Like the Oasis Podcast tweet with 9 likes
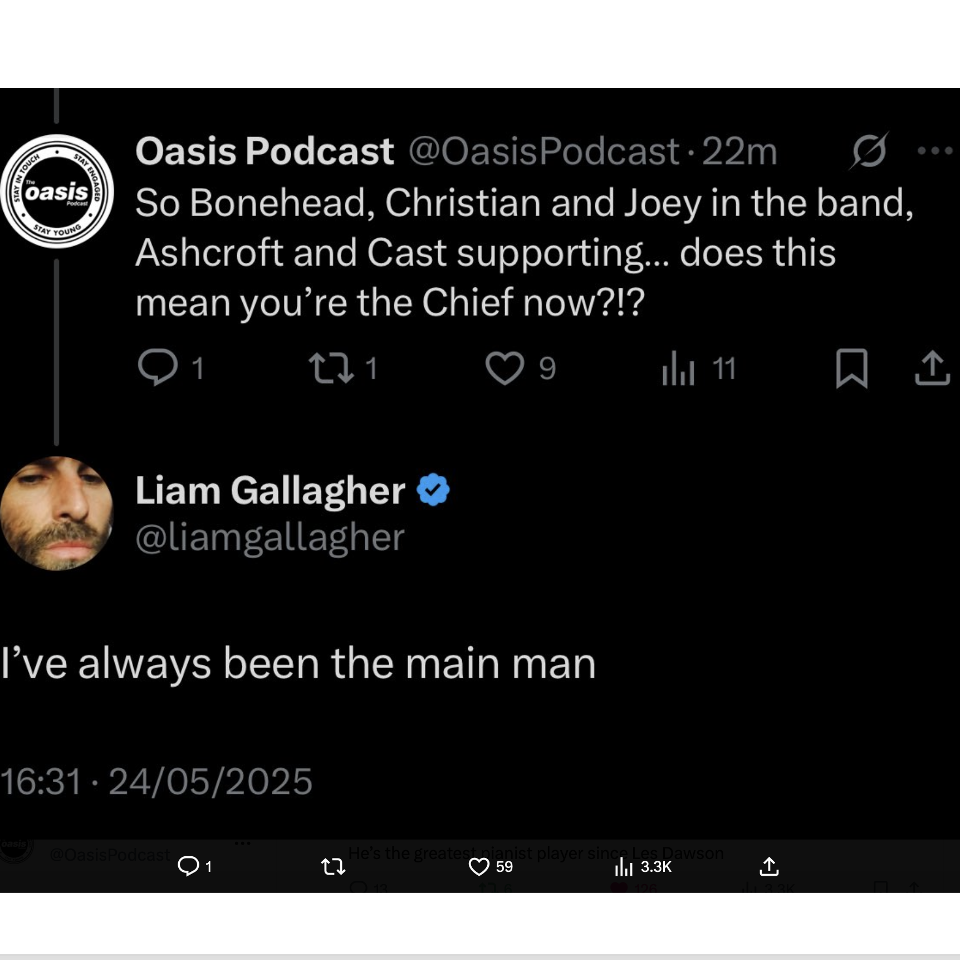The width and height of the screenshot is (960, 960). 504,369
